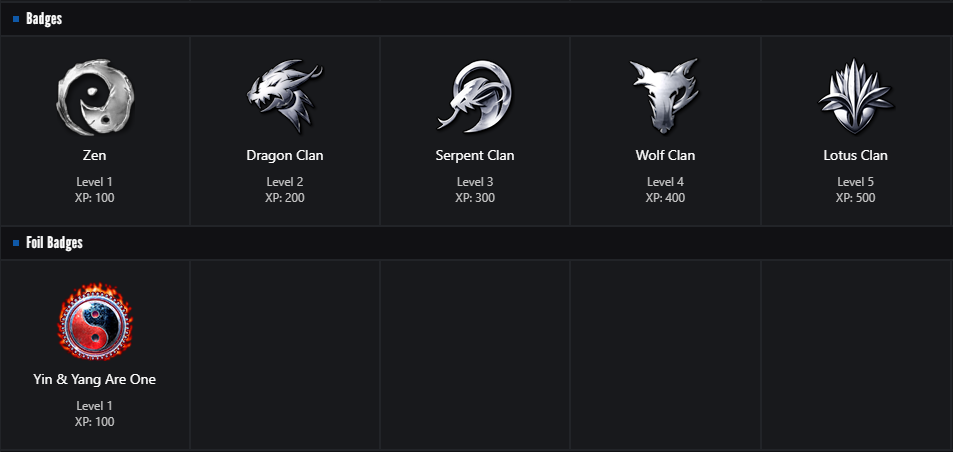Open the Dragon Clan title text
The width and height of the screenshot is (953, 452).
(x=285, y=156)
